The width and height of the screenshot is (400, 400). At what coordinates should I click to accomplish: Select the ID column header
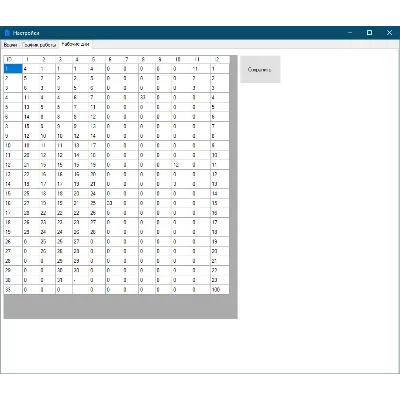tap(13, 59)
